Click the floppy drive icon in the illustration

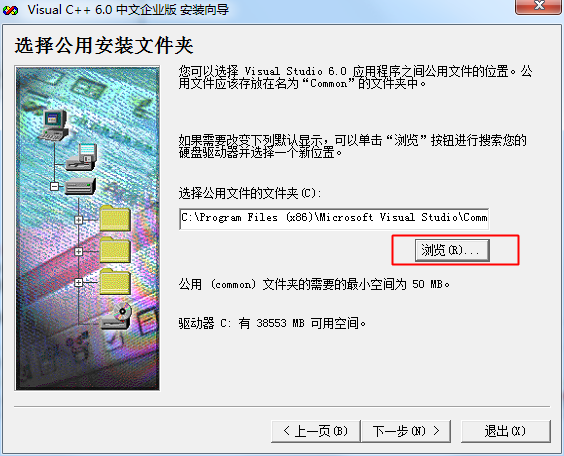(81, 157)
